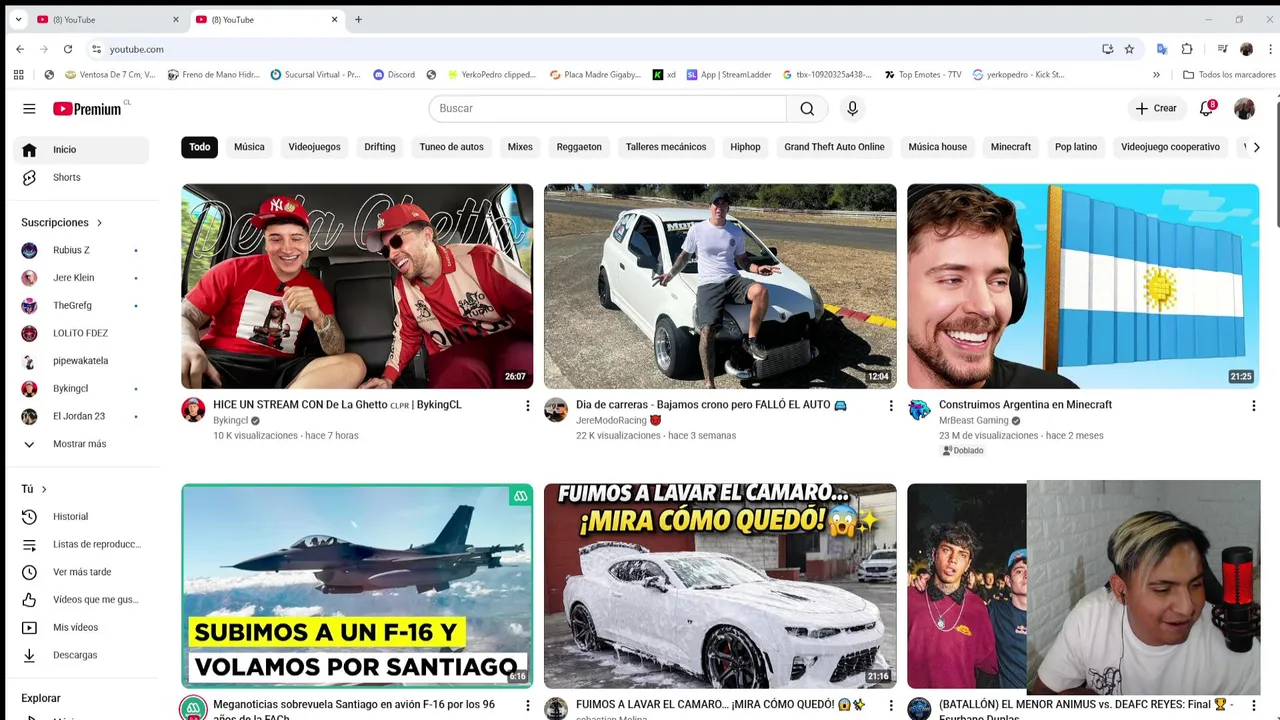Select the Todo filter chip

pos(200,147)
